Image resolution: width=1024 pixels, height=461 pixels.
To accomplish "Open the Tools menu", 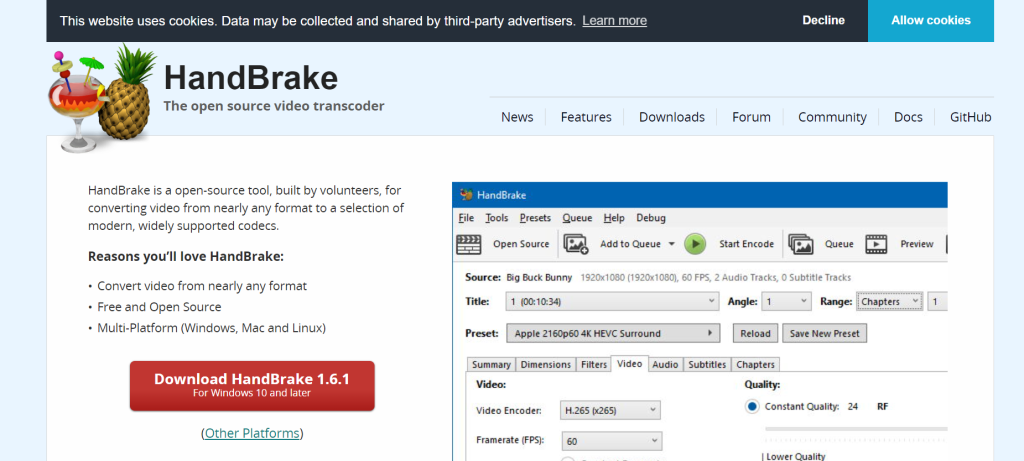I will point(496,218).
